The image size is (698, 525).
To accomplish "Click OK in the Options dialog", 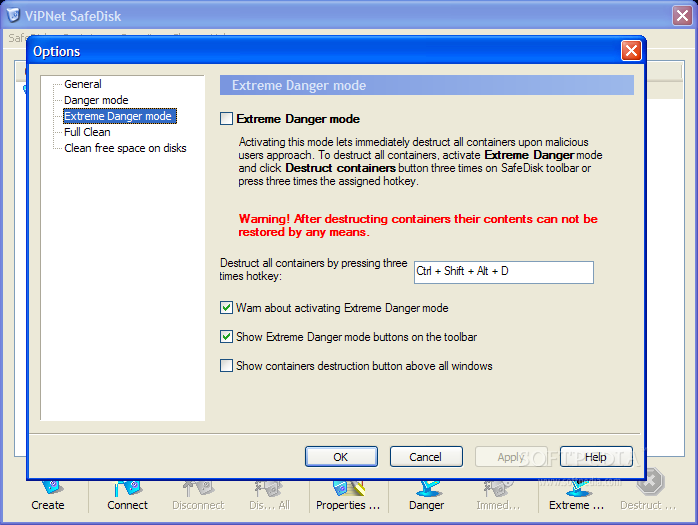I will coord(341,457).
